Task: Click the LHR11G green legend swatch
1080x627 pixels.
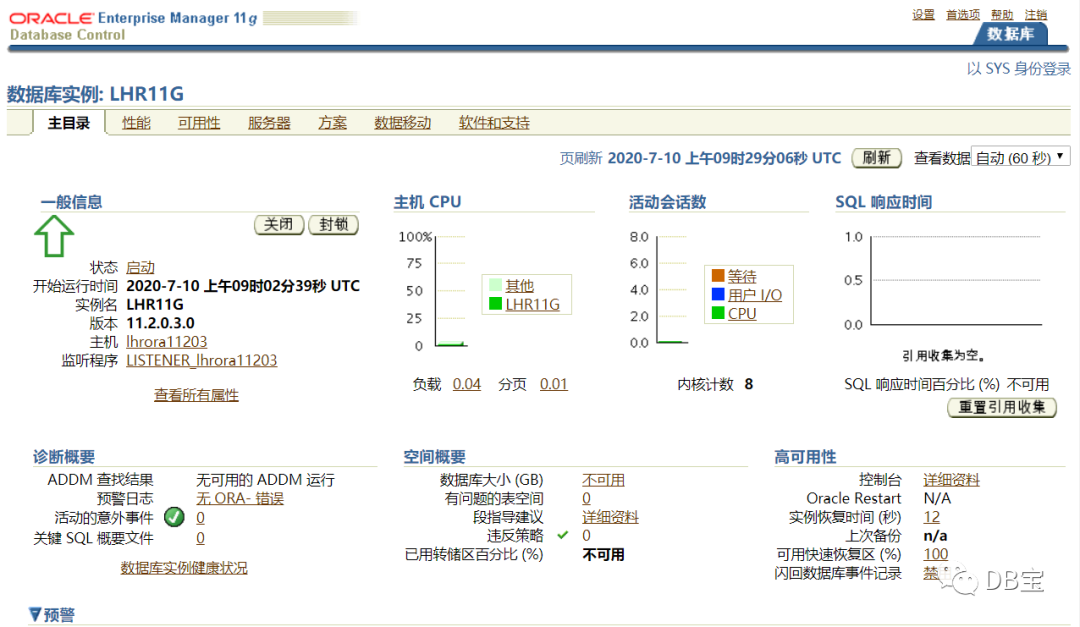Action: (x=495, y=303)
